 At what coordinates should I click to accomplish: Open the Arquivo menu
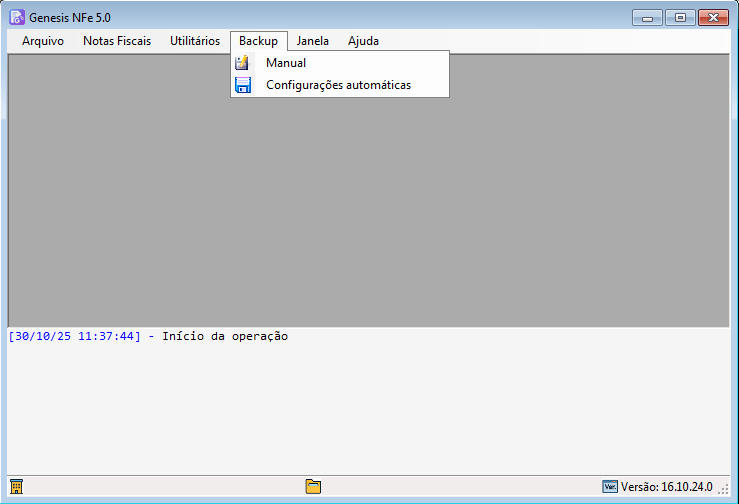pos(43,41)
